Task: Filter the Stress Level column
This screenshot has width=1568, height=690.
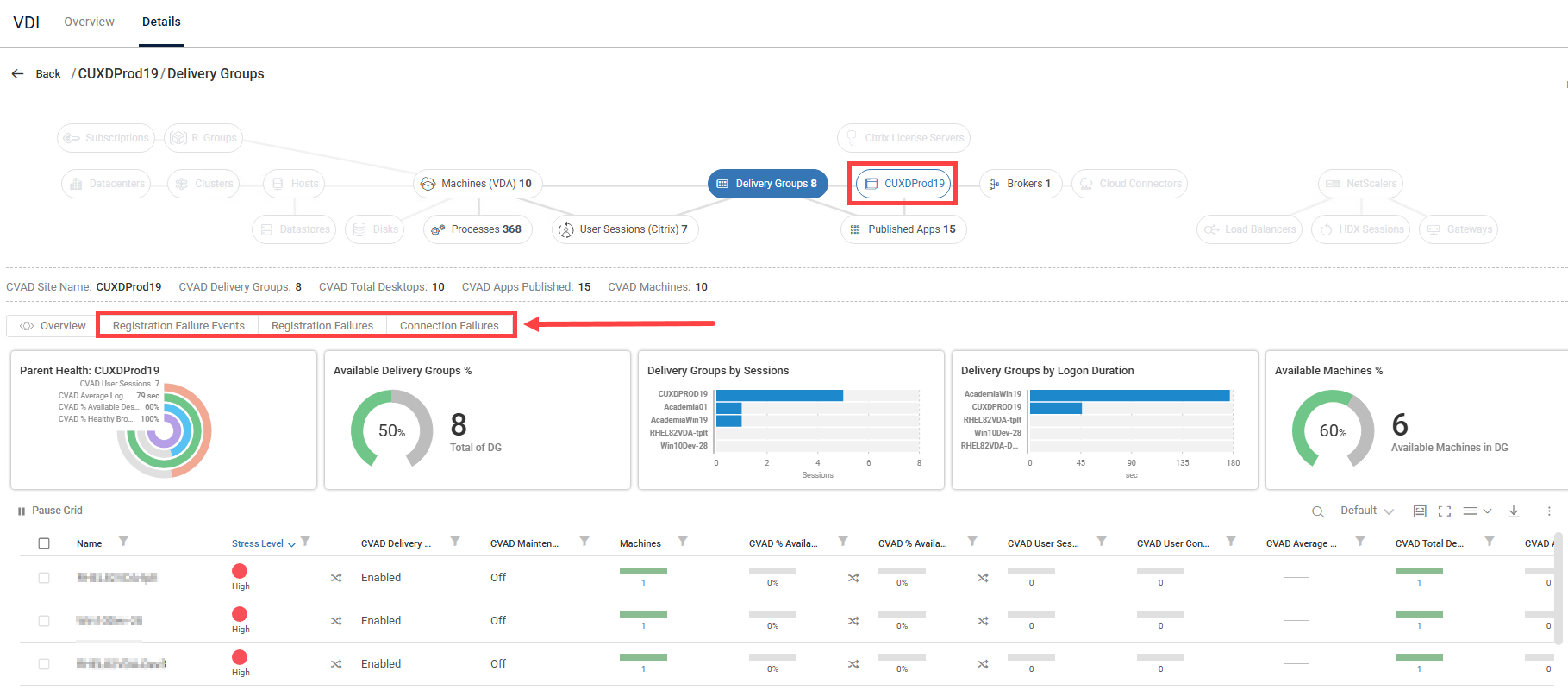Action: [305, 542]
